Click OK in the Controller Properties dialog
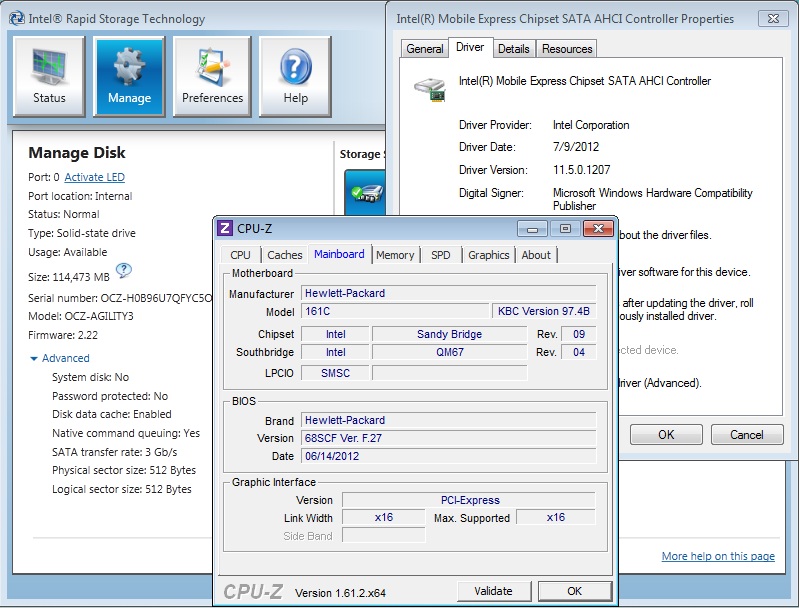799x608 pixels. click(x=666, y=435)
